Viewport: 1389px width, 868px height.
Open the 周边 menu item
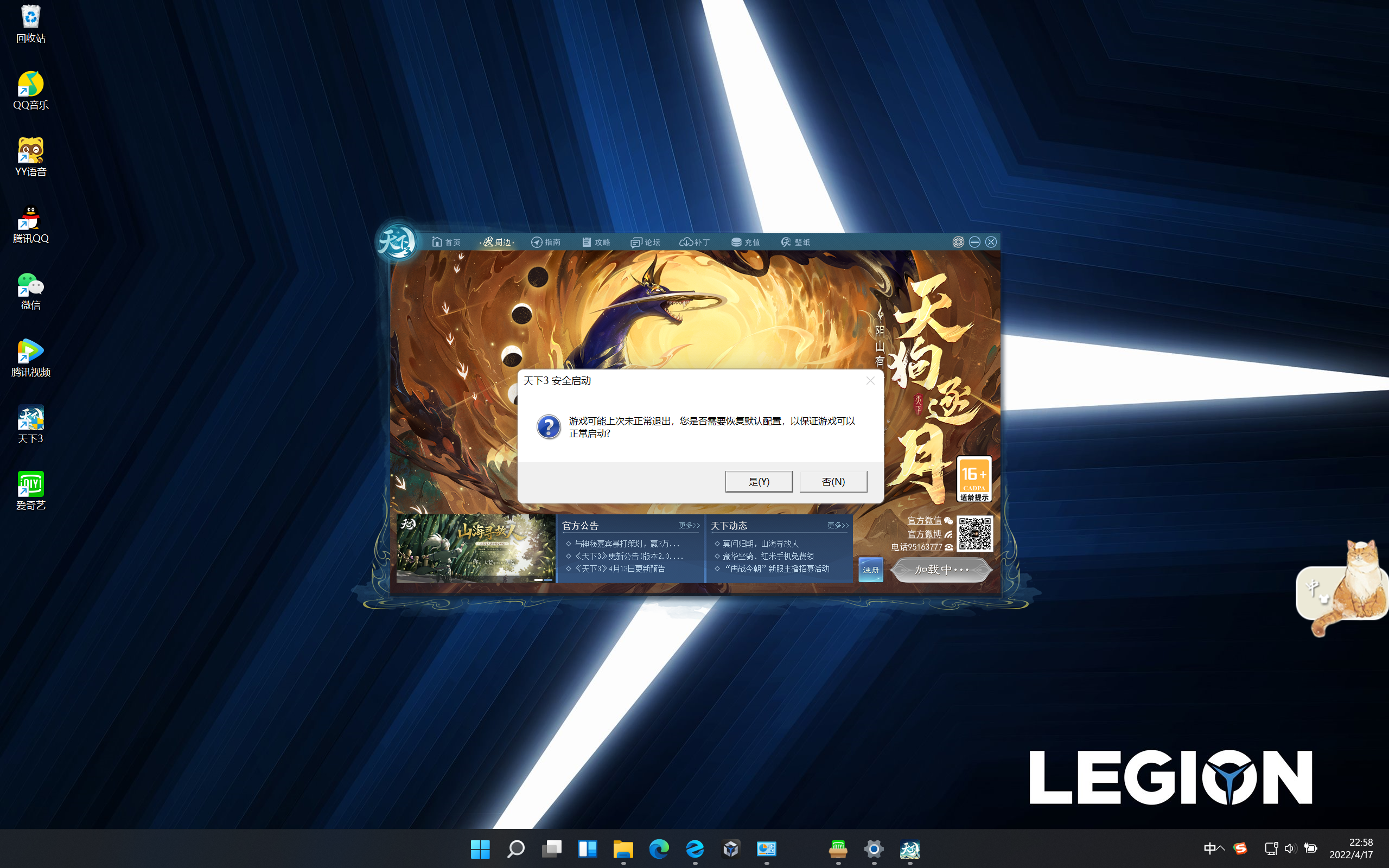(497, 242)
